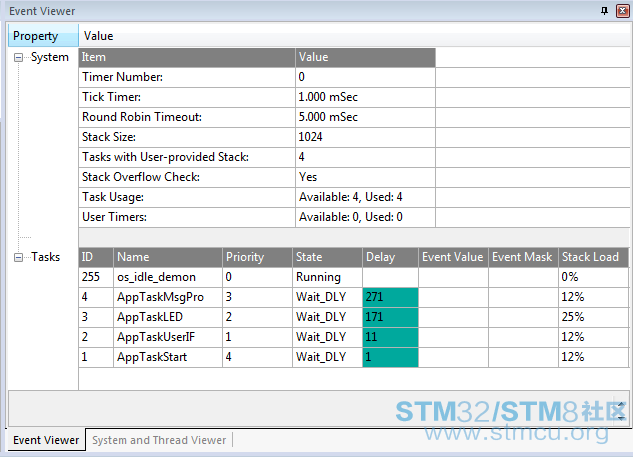
Task: Select the Task Usage: row label
Action: click(113, 197)
